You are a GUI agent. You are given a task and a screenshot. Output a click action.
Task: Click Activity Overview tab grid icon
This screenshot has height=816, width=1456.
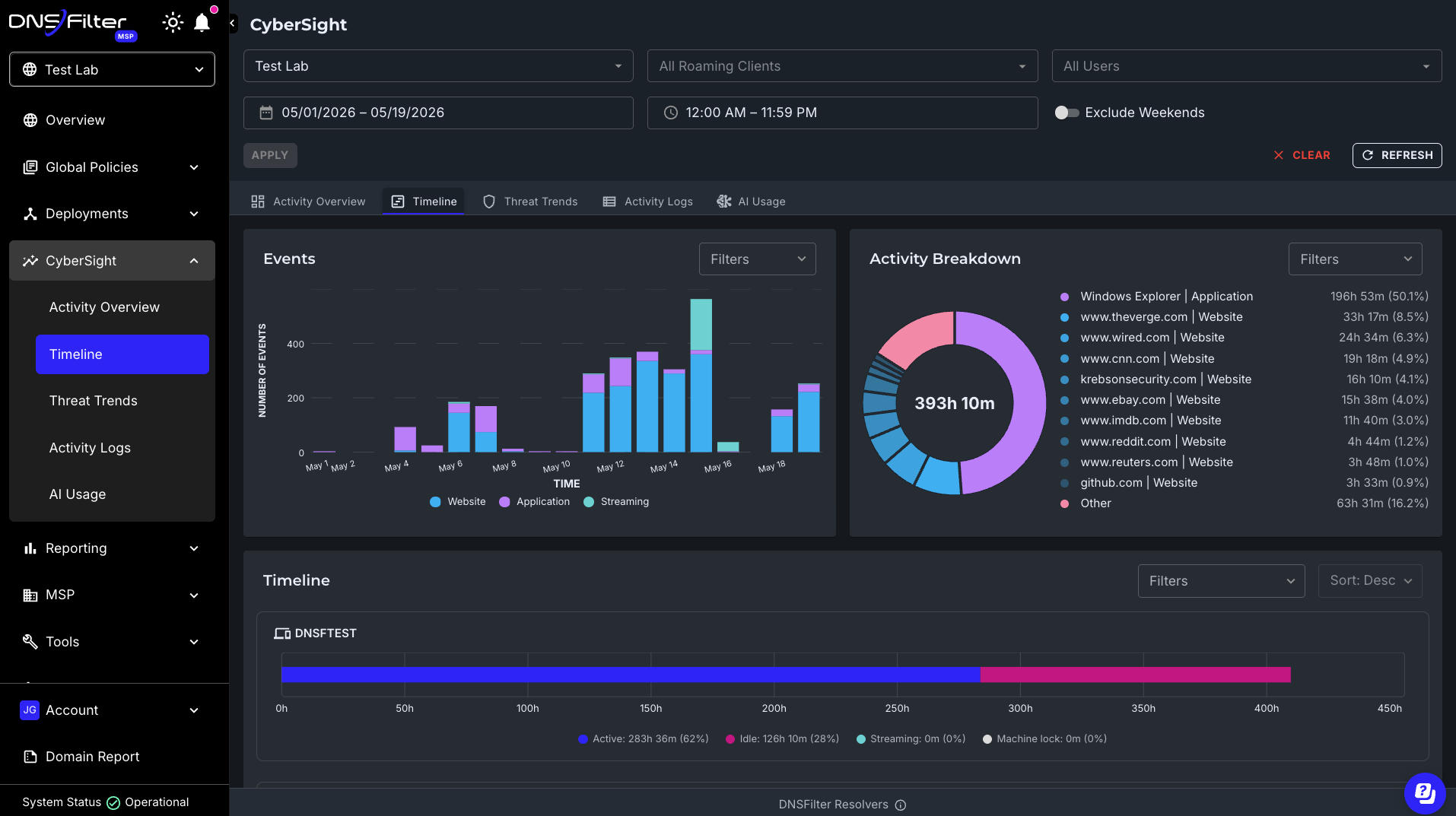(x=258, y=202)
